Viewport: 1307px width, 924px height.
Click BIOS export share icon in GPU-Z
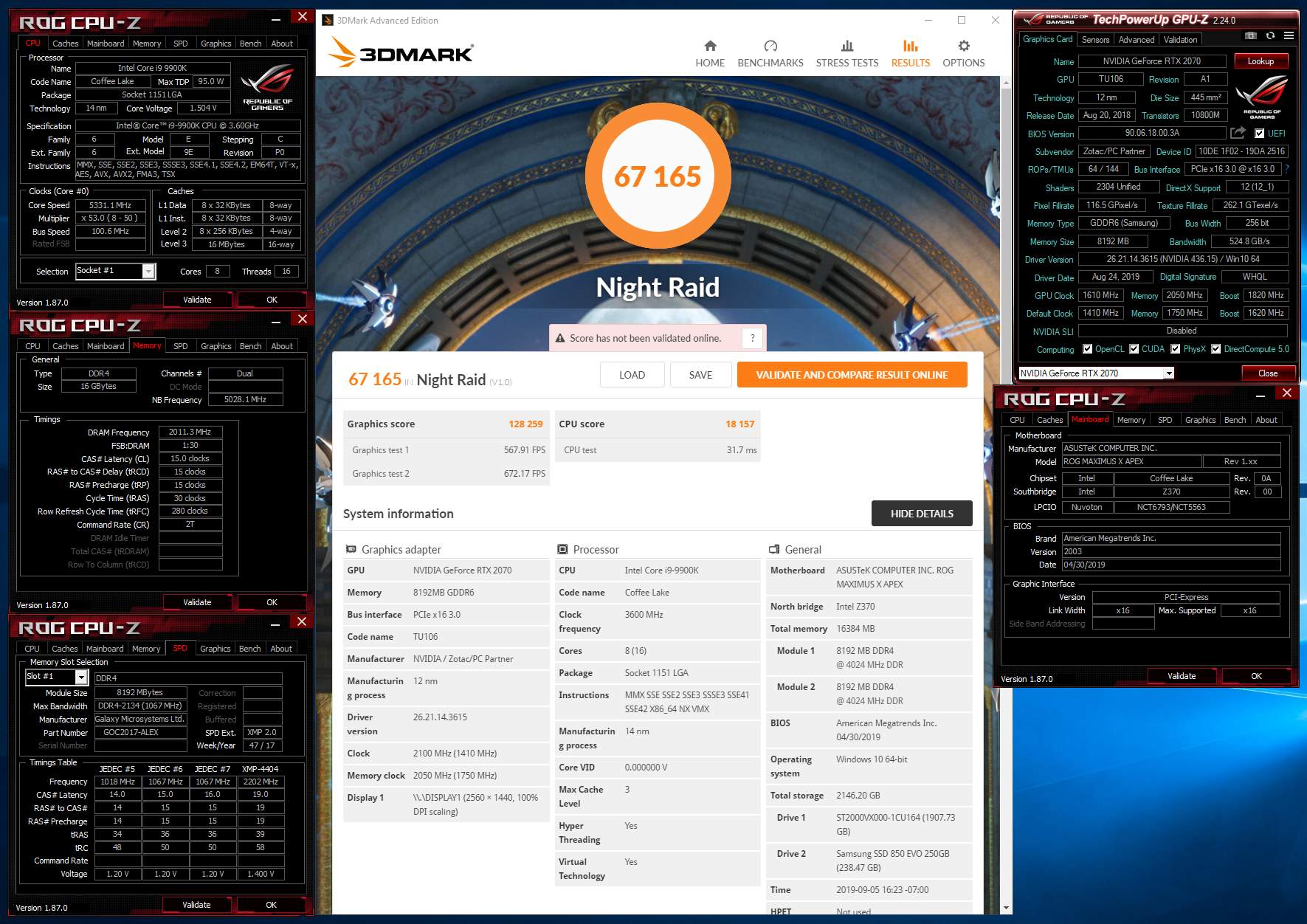pos(1238,133)
